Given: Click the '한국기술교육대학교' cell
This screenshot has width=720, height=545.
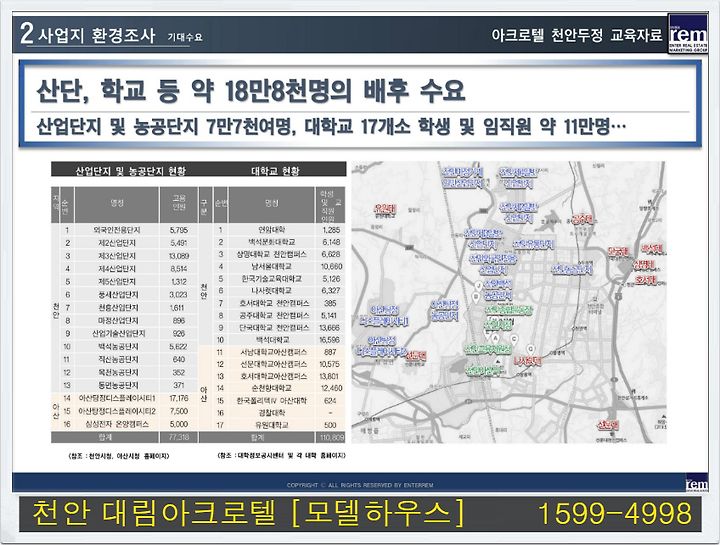Looking at the screenshot, I should 272,279.
